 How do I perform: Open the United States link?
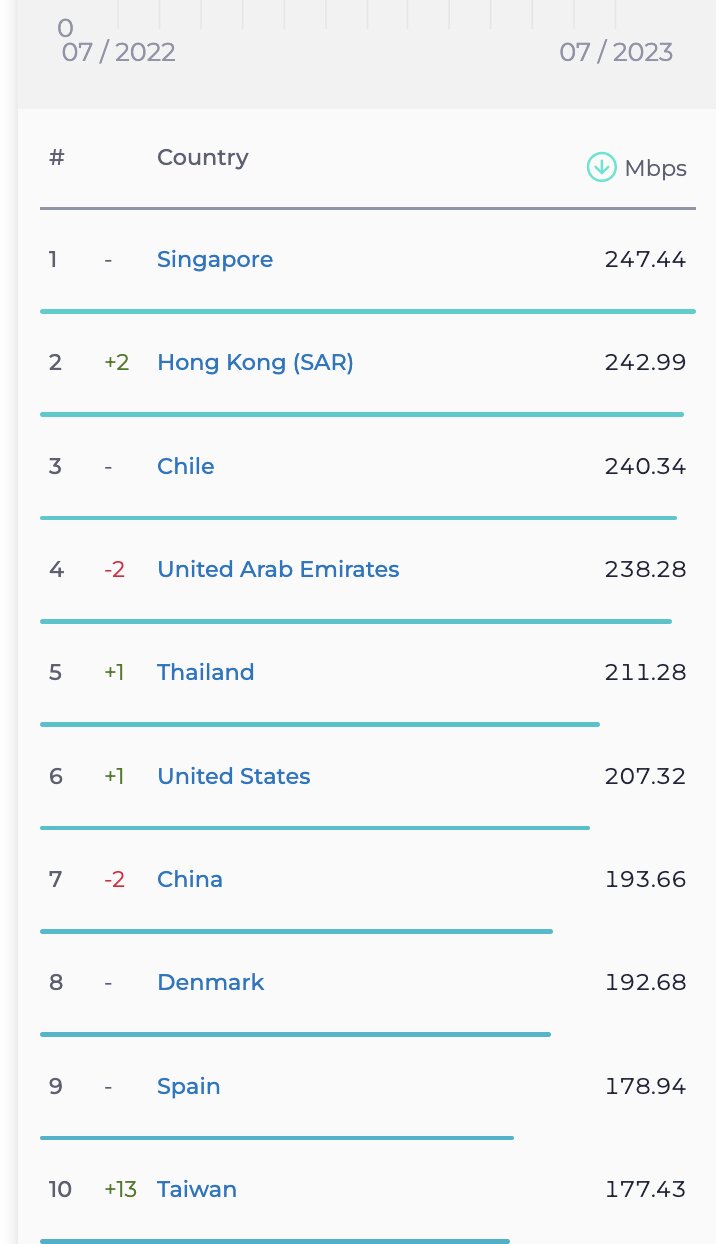234,776
